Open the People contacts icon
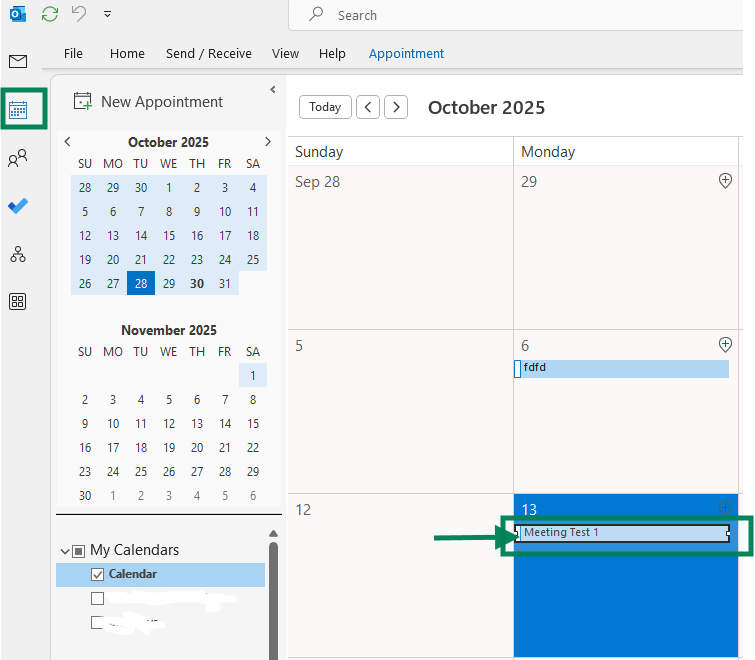Viewport: 755px width, 660px height. tap(18, 158)
